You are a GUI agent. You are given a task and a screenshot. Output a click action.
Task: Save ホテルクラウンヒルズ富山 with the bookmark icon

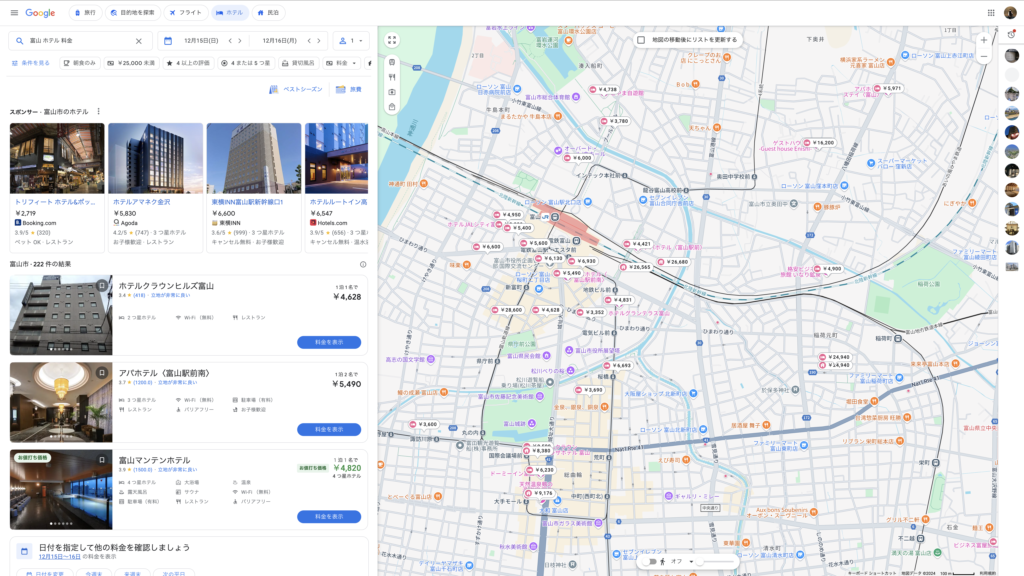click(102, 286)
